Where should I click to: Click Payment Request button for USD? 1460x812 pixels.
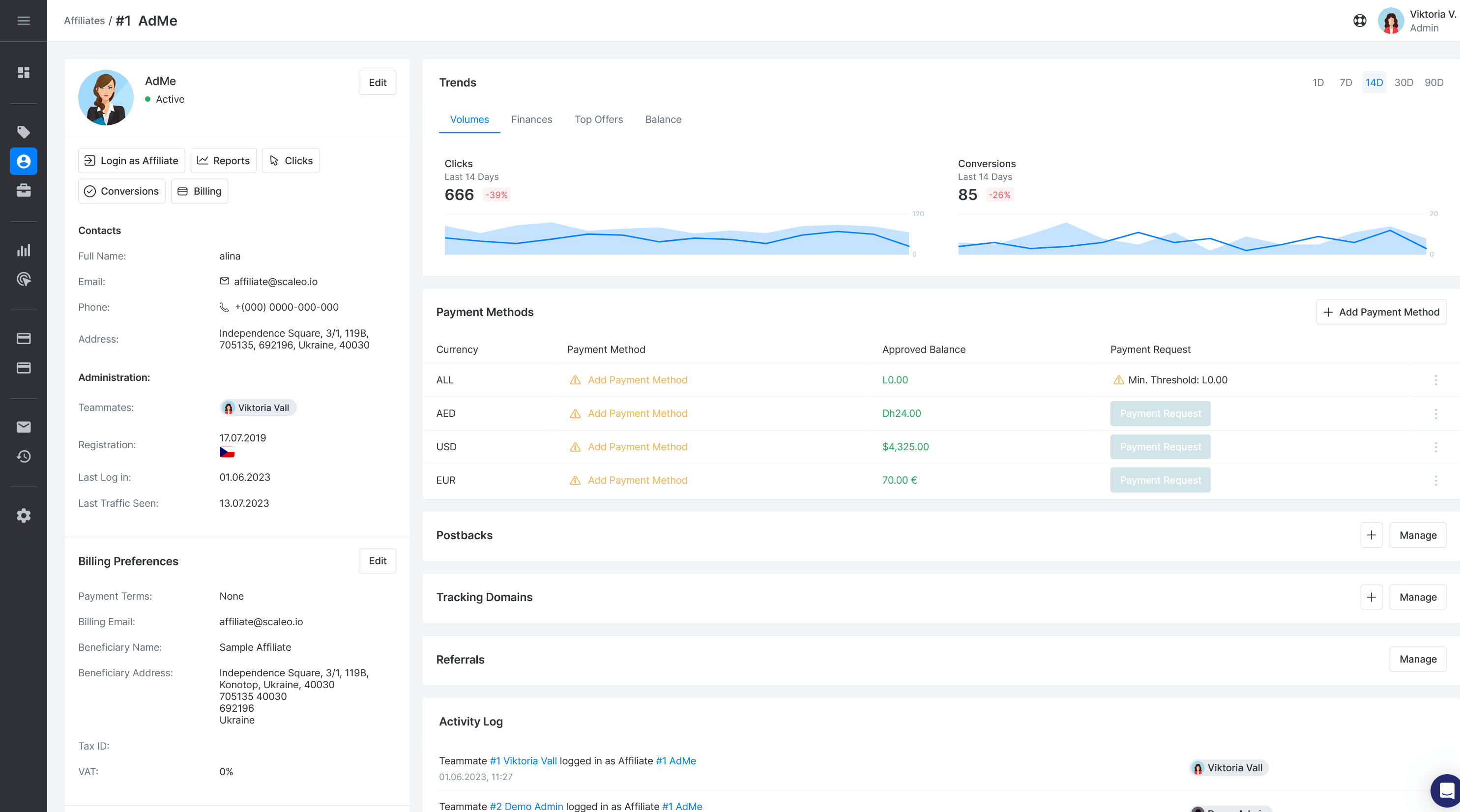(x=1160, y=446)
